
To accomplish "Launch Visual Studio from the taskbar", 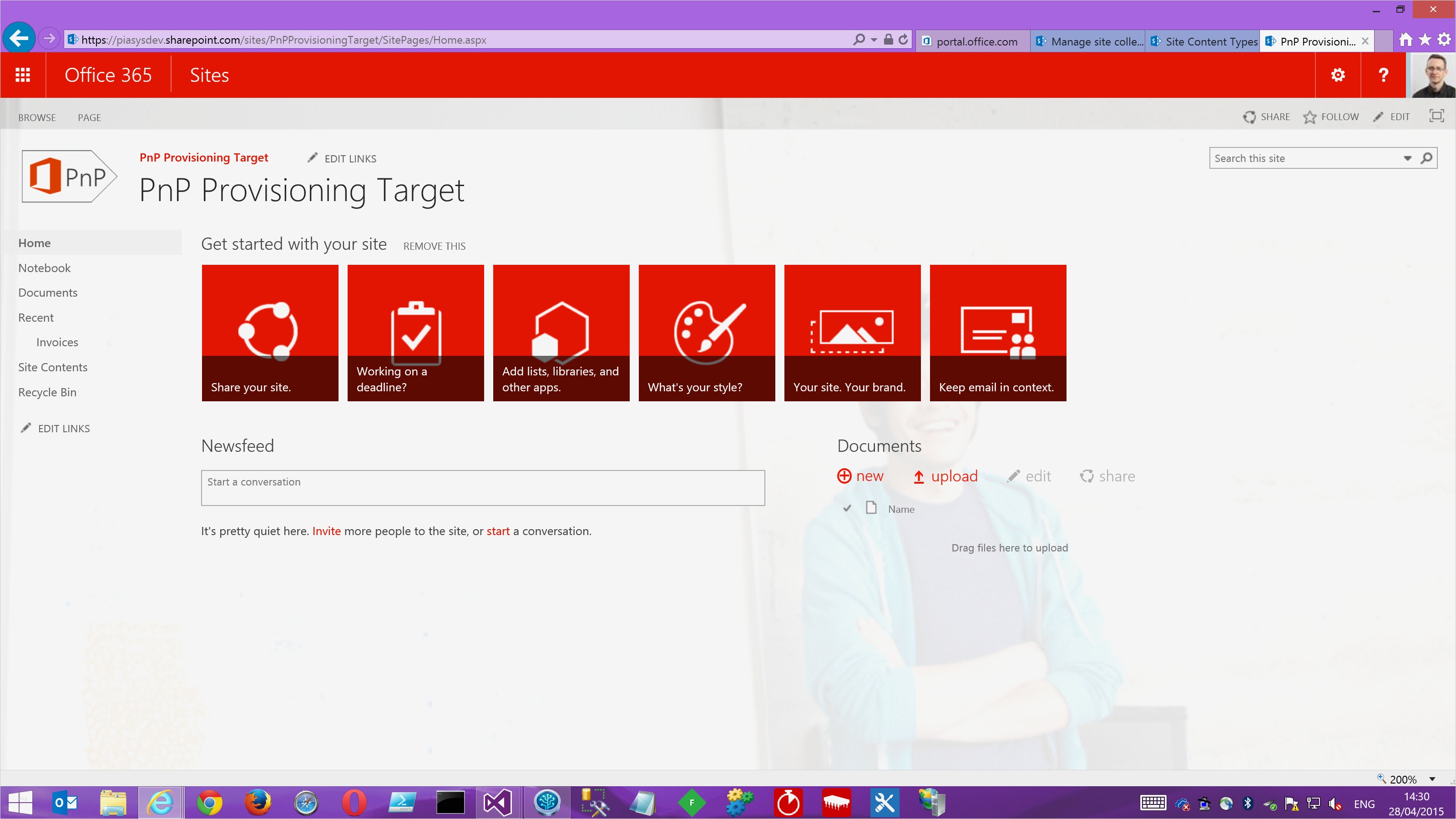I will tap(497, 803).
